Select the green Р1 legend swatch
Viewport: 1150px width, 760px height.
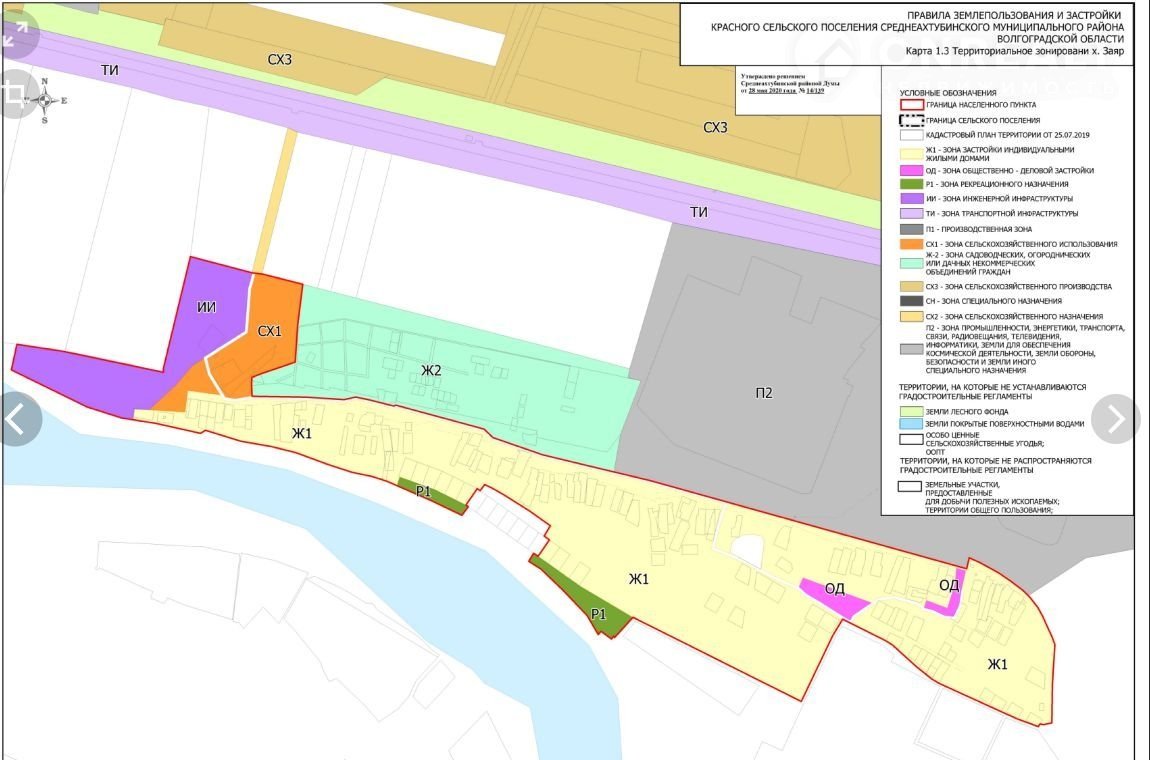[x=910, y=185]
